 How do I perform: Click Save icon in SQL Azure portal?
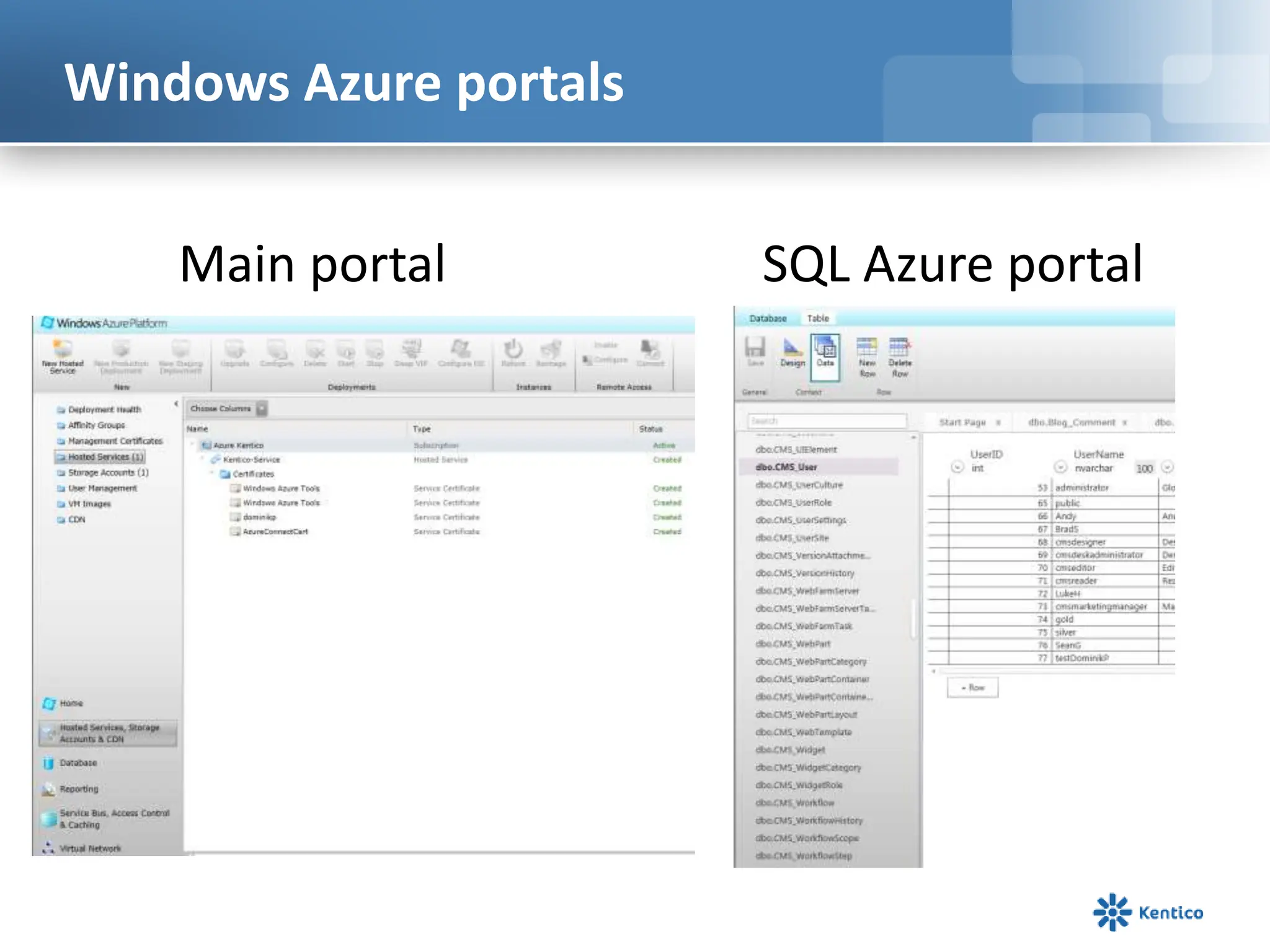tap(755, 347)
